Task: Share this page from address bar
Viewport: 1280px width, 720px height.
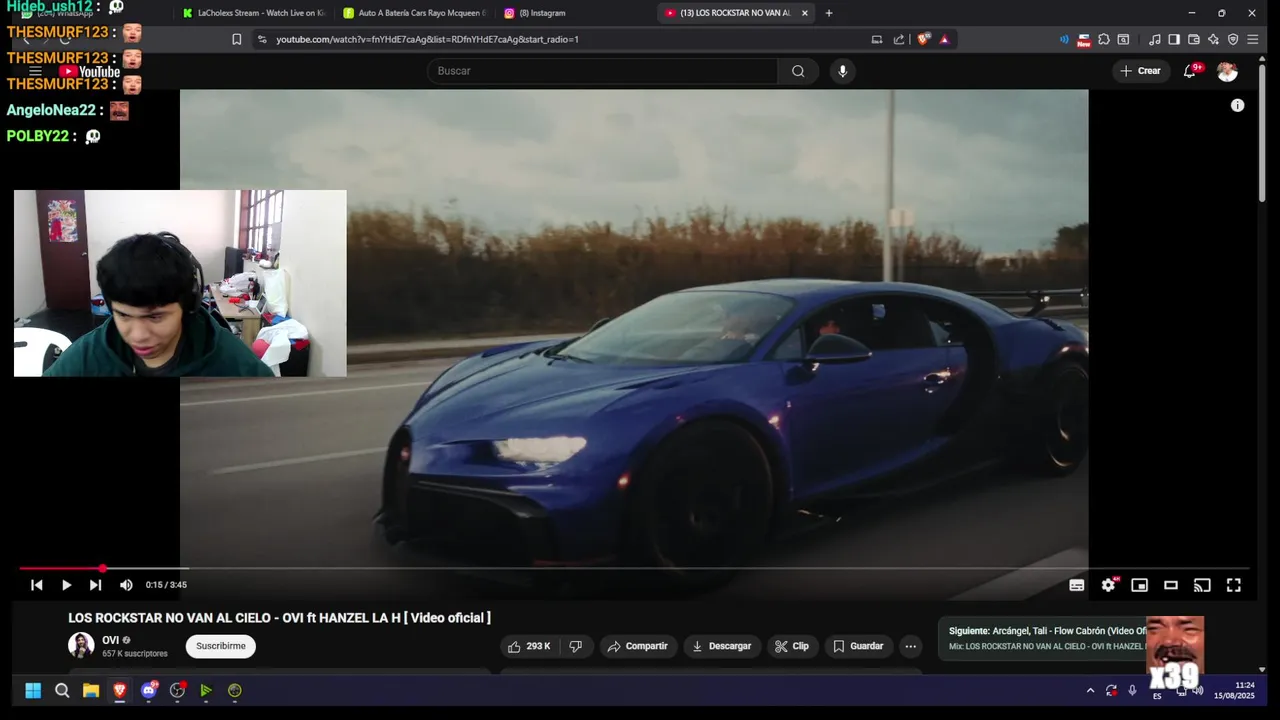Action: pyautogui.click(x=898, y=39)
